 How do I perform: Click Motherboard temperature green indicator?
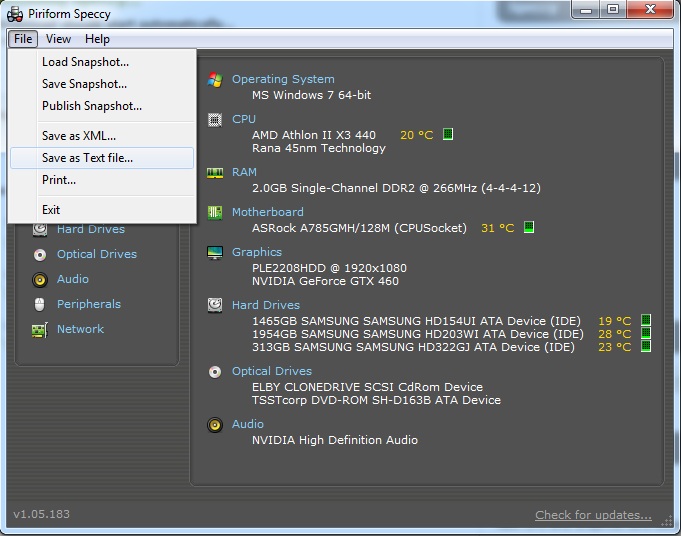pos(529,227)
